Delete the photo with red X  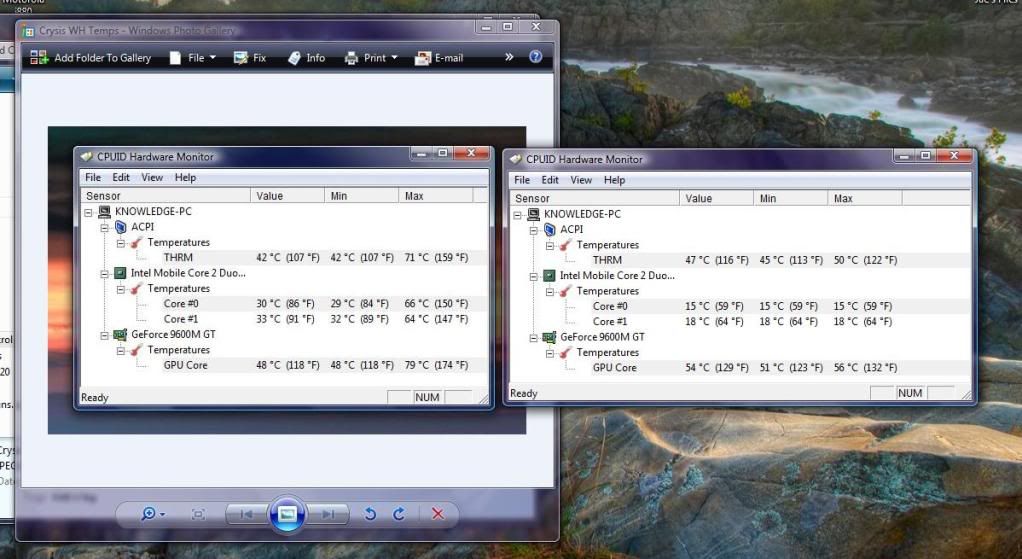pyautogui.click(x=438, y=514)
